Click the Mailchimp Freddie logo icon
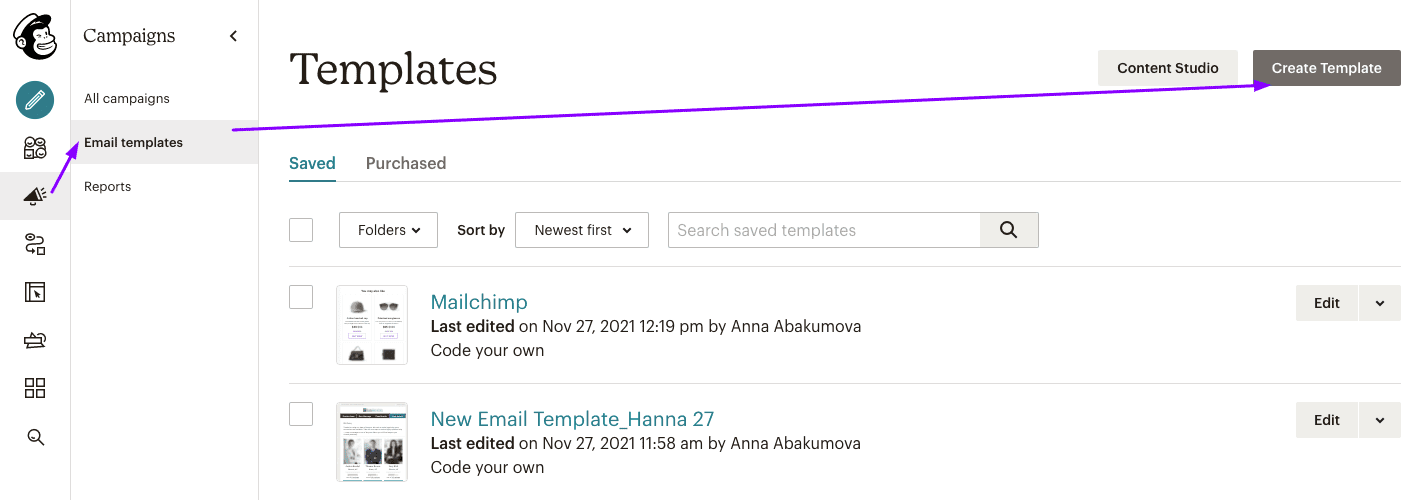Screen dimensions: 1422x500 (35, 37)
